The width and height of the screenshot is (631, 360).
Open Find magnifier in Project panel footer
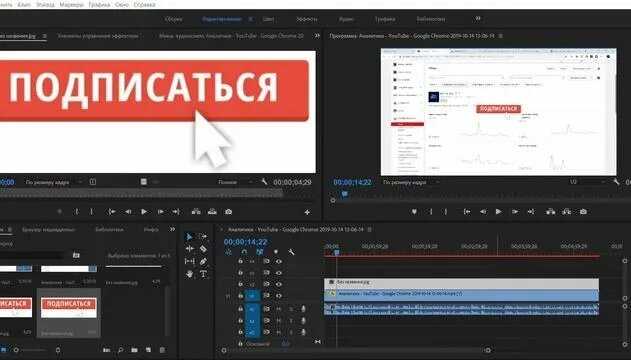[x=120, y=350]
